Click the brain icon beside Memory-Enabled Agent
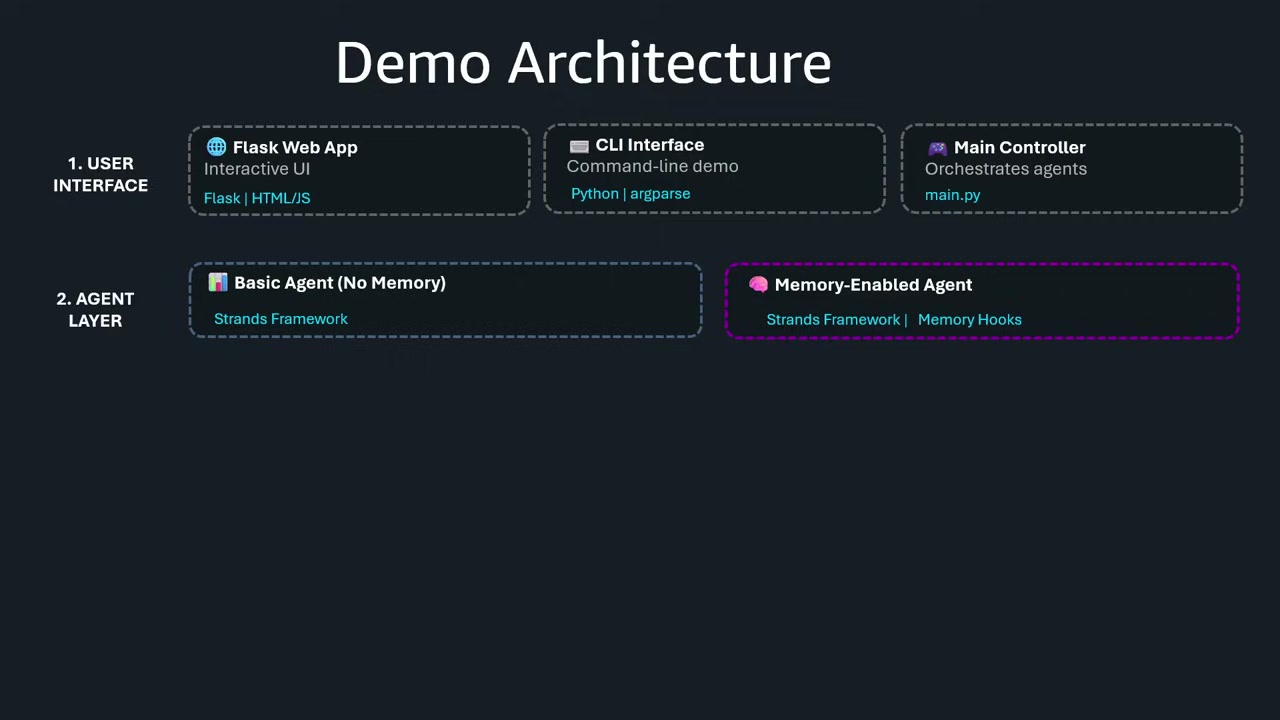Screen dimensions: 1280x720 (758, 285)
